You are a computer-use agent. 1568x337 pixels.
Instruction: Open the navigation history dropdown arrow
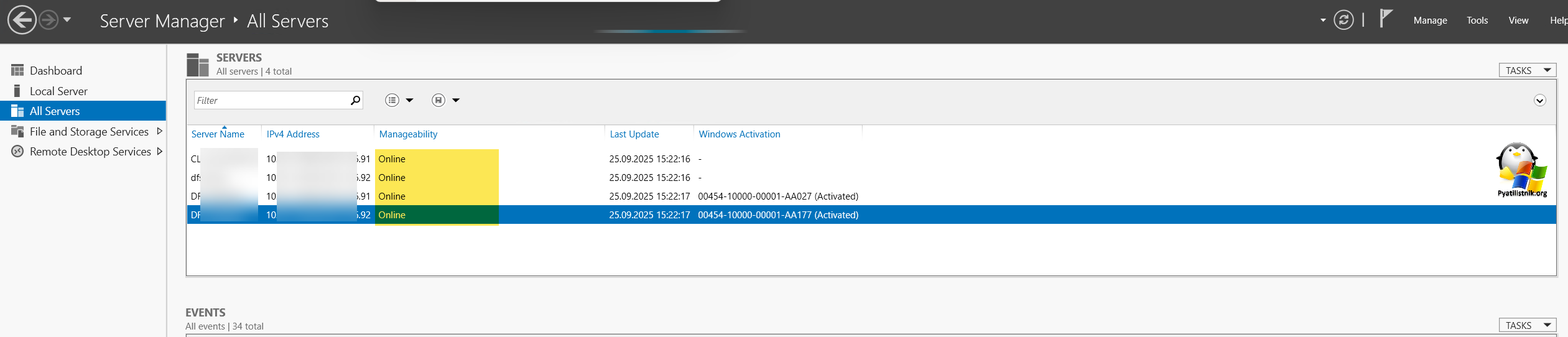pos(67,20)
